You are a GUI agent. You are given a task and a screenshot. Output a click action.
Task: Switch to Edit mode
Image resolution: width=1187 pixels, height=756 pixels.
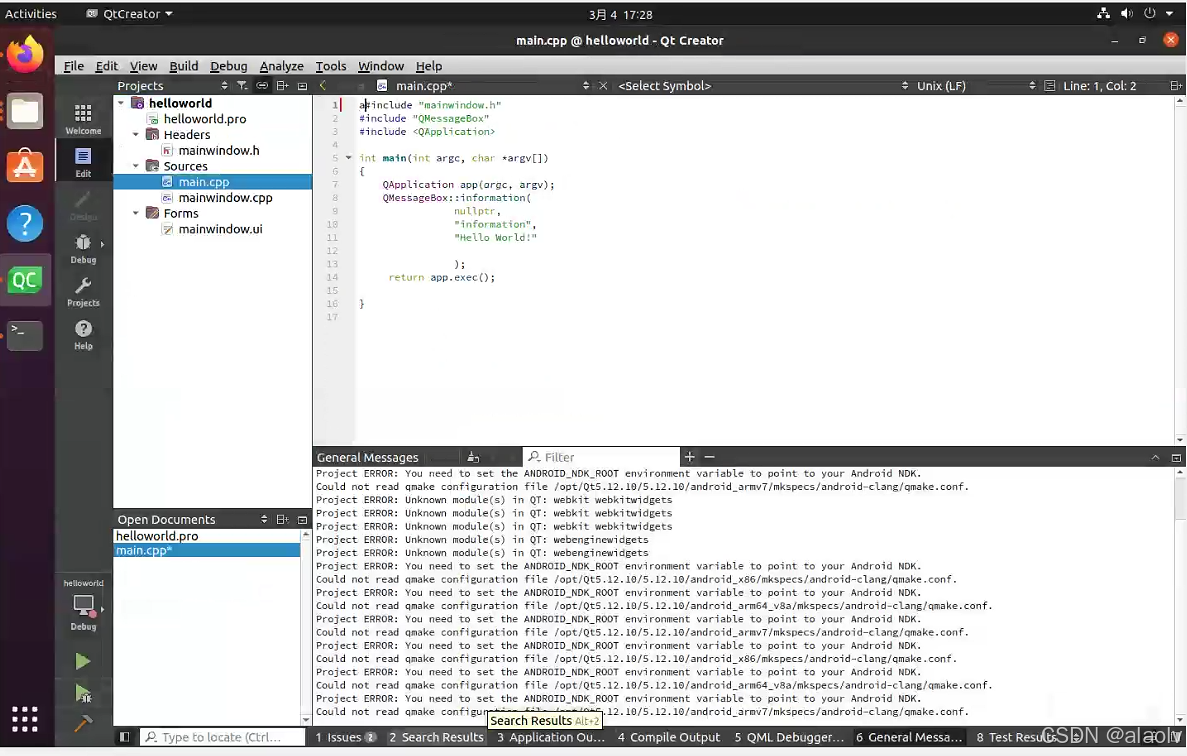point(83,162)
